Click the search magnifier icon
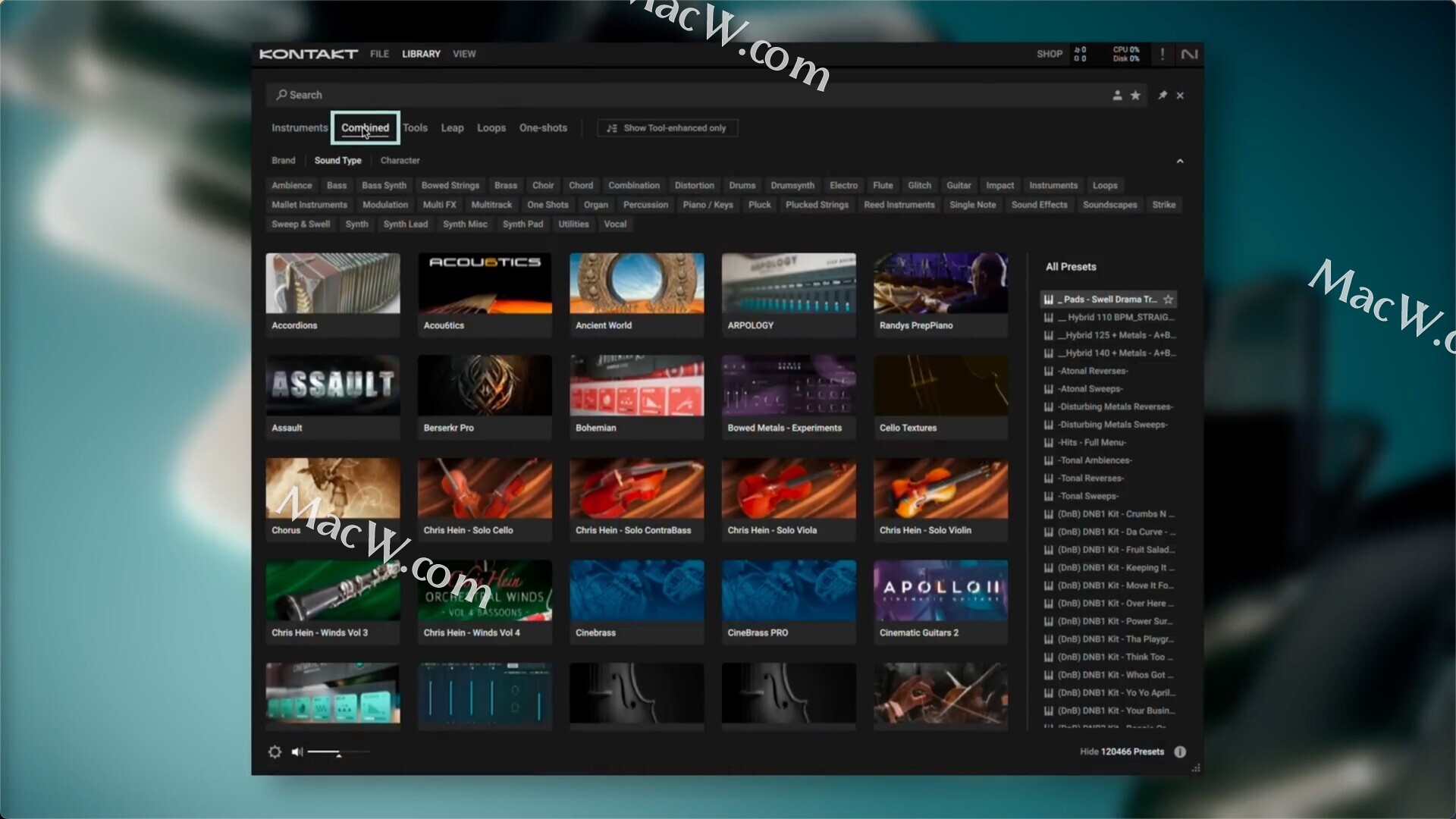Viewport: 1456px width, 819px height. tap(281, 95)
